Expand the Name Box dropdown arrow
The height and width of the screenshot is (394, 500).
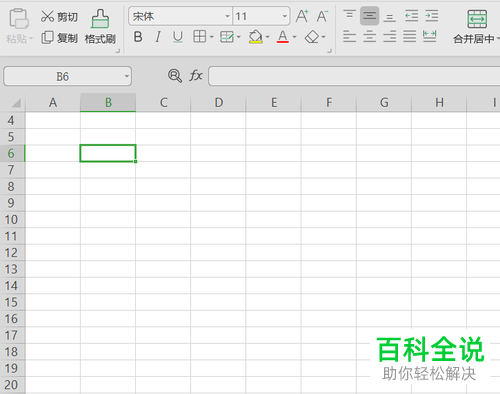click(x=127, y=76)
